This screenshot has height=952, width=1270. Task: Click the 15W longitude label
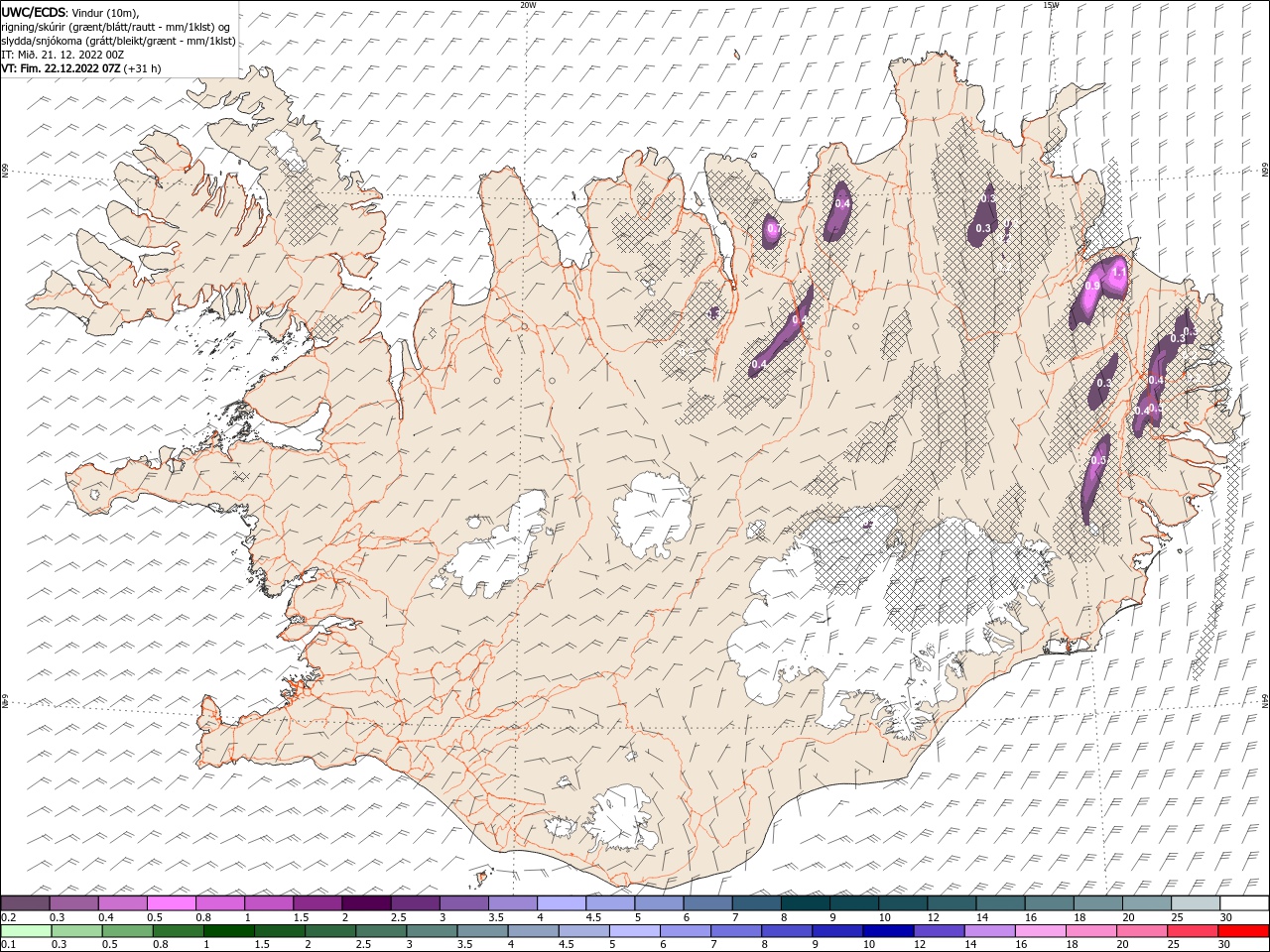(x=1051, y=5)
